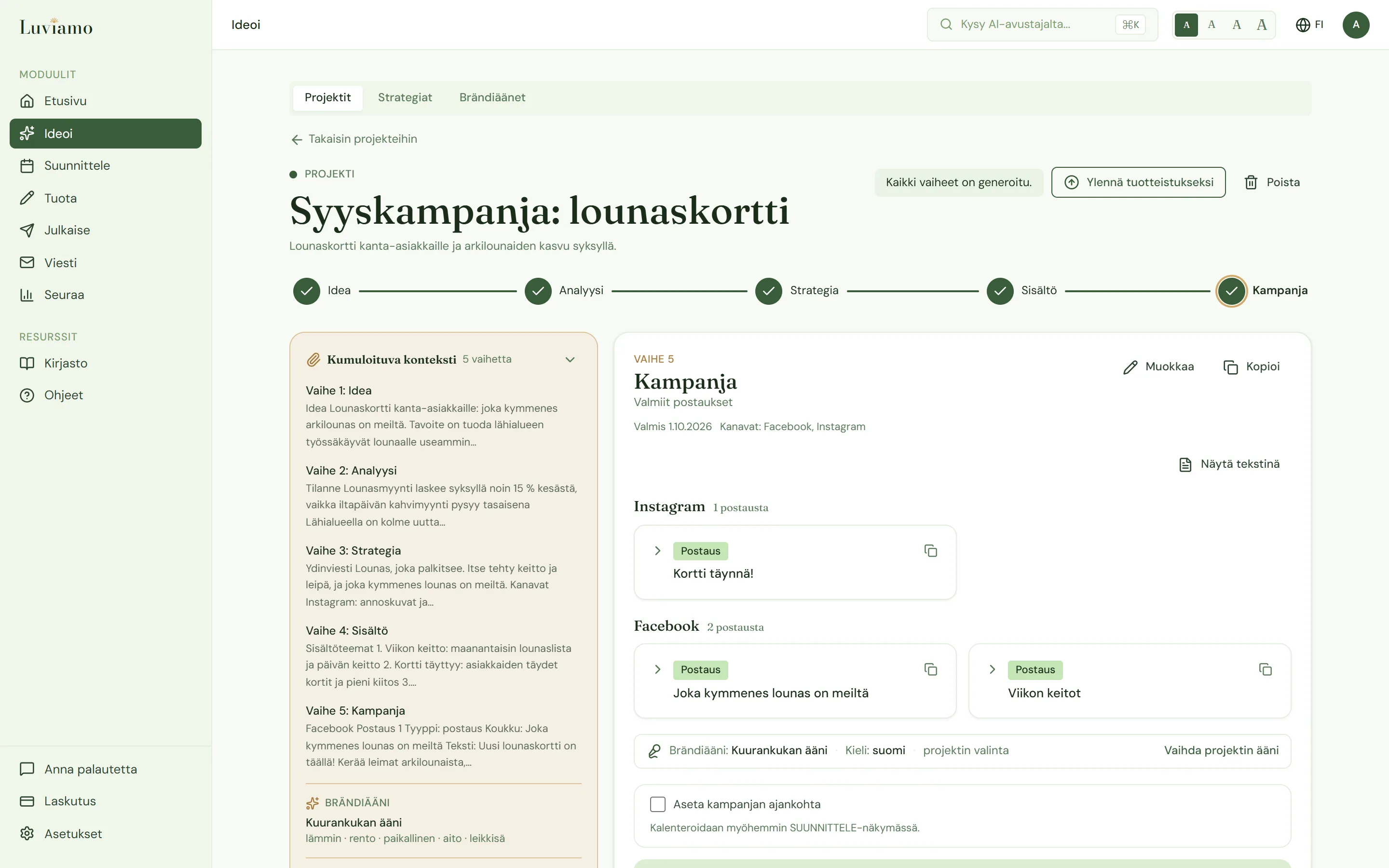Jump to the Strategia step marker
Image resolution: width=1389 pixels, height=868 pixels.
click(769, 291)
